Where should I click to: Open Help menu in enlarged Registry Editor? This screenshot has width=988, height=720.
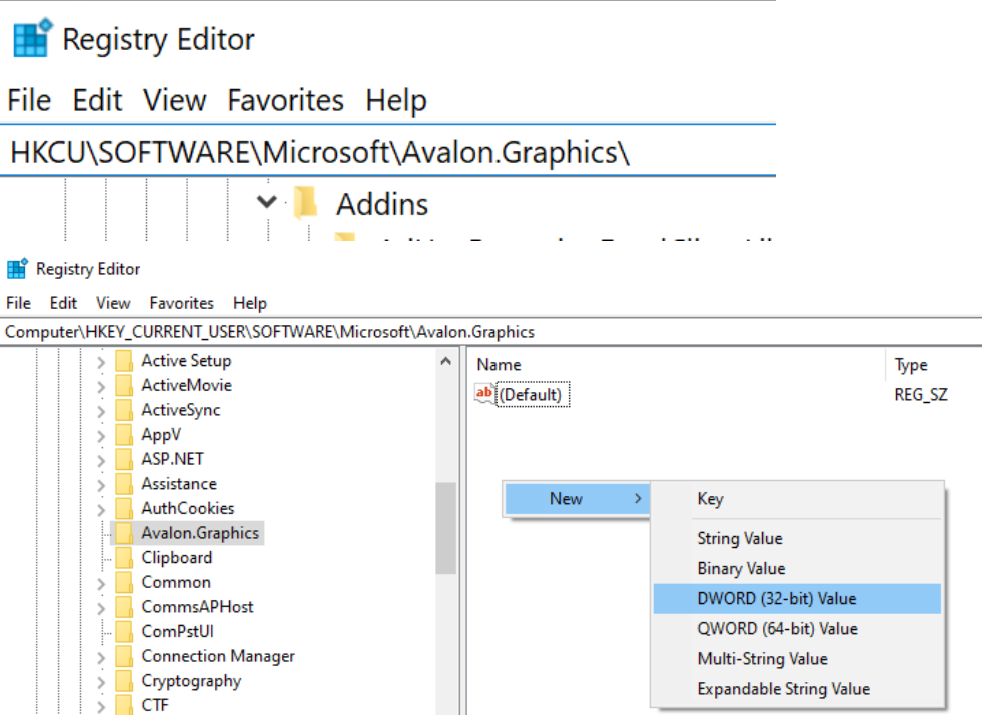[396, 100]
